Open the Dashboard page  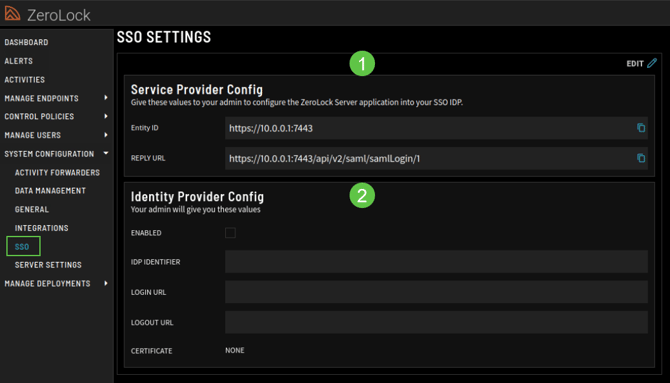pyautogui.click(x=26, y=42)
